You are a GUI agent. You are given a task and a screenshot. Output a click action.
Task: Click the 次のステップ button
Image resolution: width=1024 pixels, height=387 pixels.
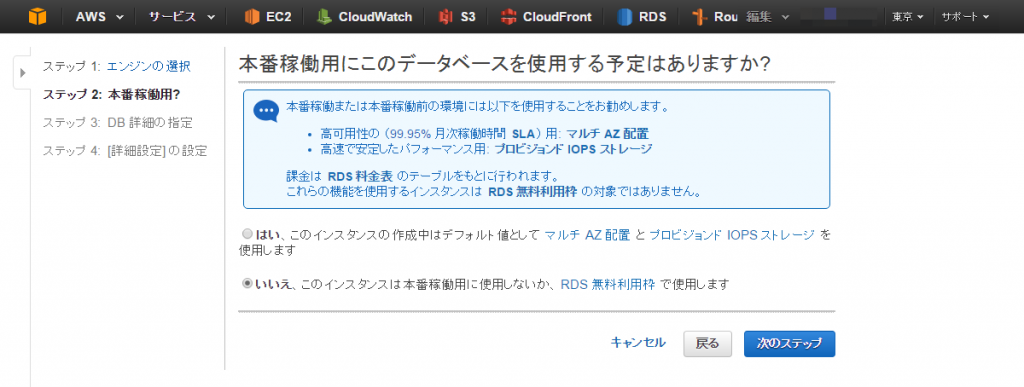pyautogui.click(x=789, y=343)
